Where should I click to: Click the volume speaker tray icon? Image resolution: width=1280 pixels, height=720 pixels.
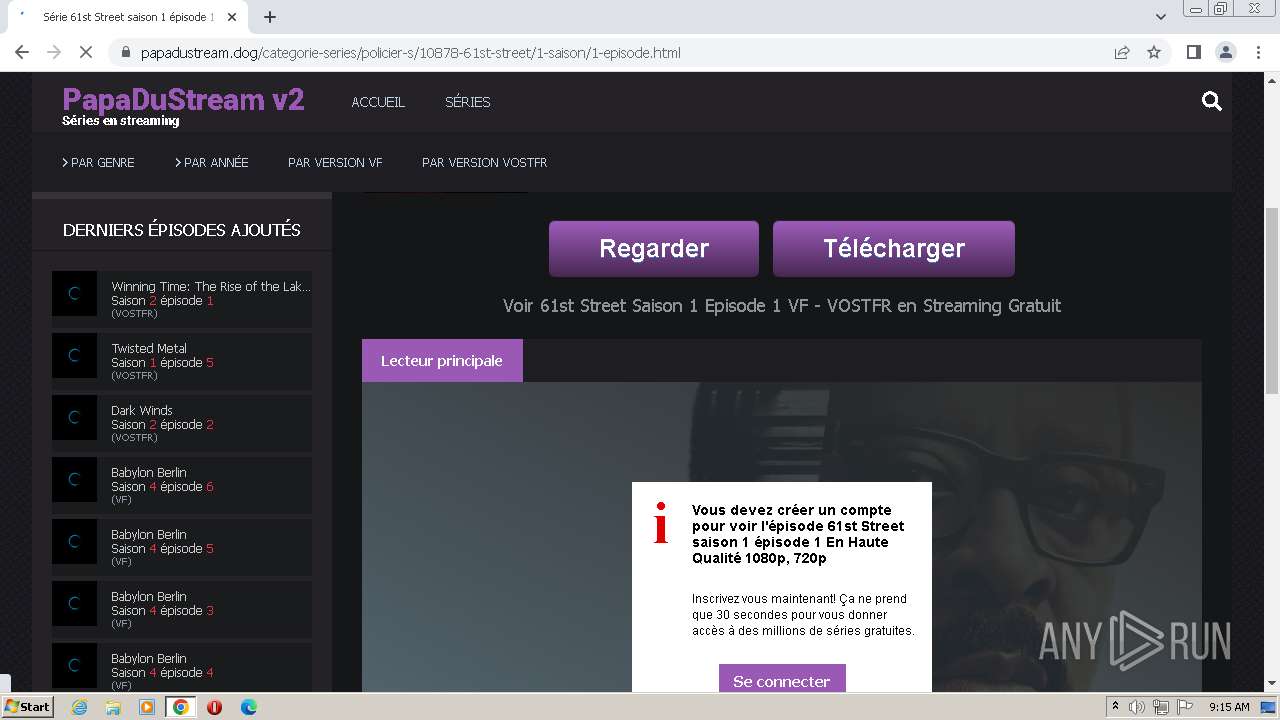click(x=1137, y=707)
